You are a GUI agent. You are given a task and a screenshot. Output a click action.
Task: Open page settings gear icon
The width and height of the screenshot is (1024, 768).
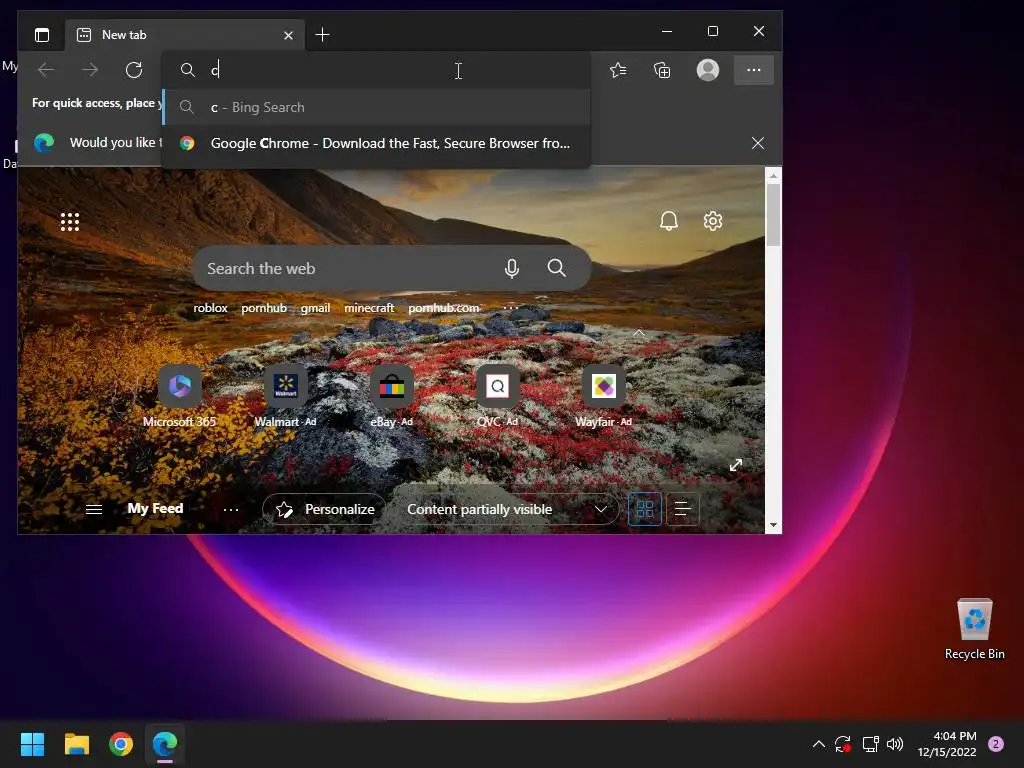click(712, 221)
